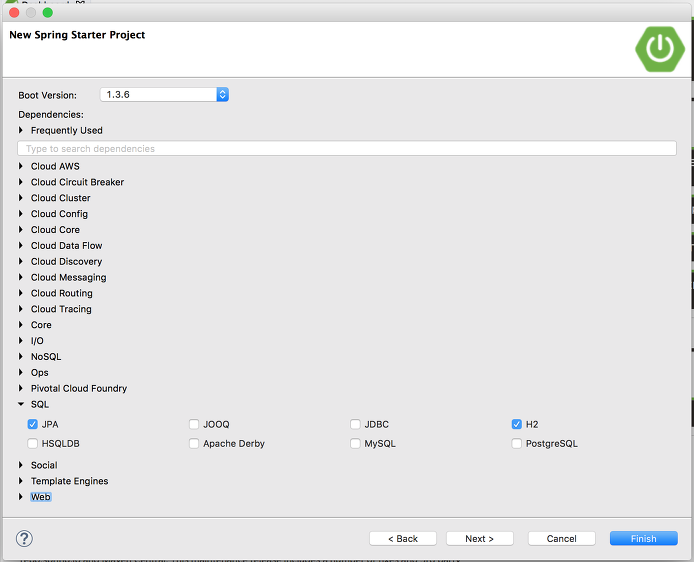694x562 pixels.
Task: Uncheck the H2 database checkbox
Action: [x=517, y=424]
